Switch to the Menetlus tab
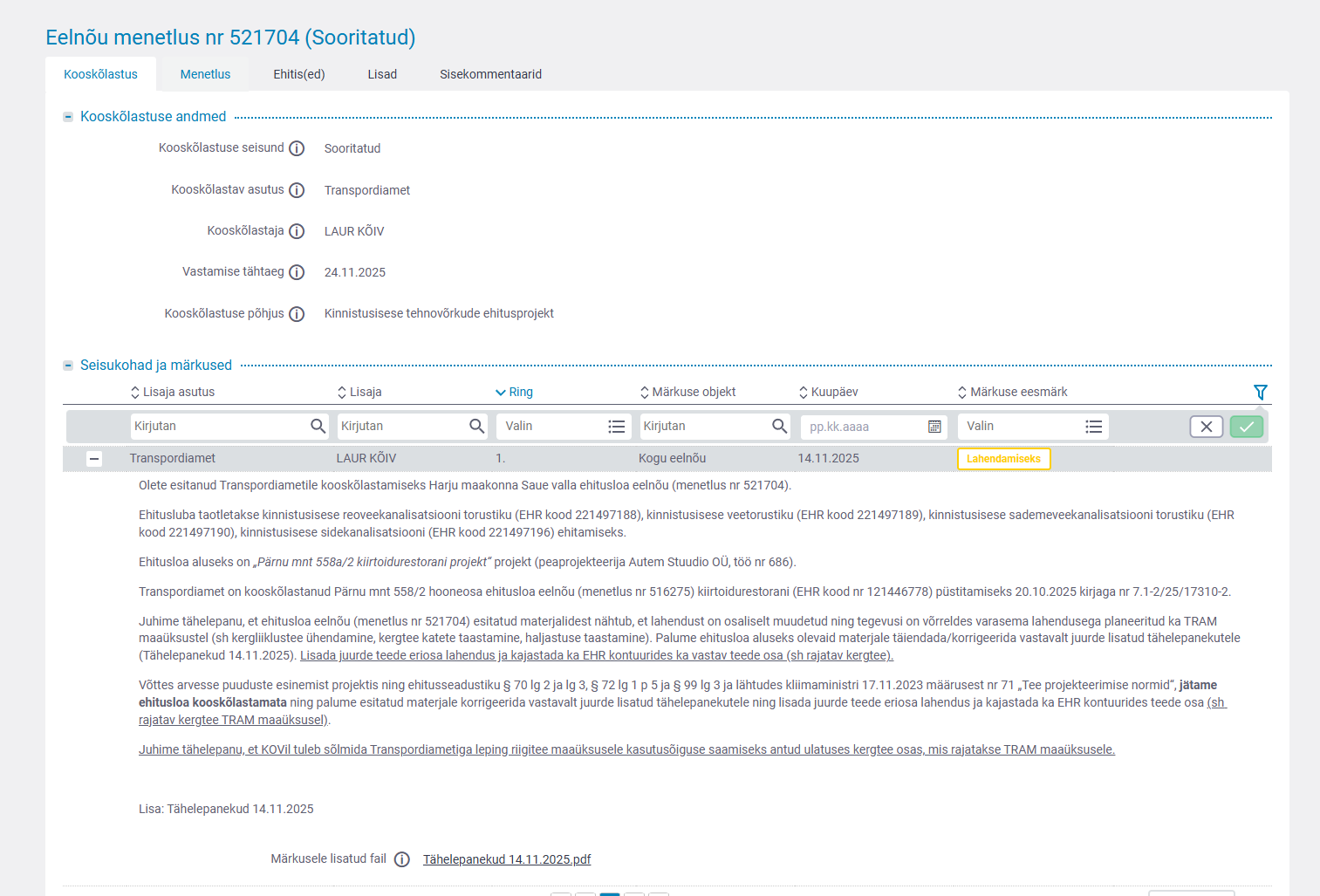This screenshot has height=896, width=1320. [205, 74]
